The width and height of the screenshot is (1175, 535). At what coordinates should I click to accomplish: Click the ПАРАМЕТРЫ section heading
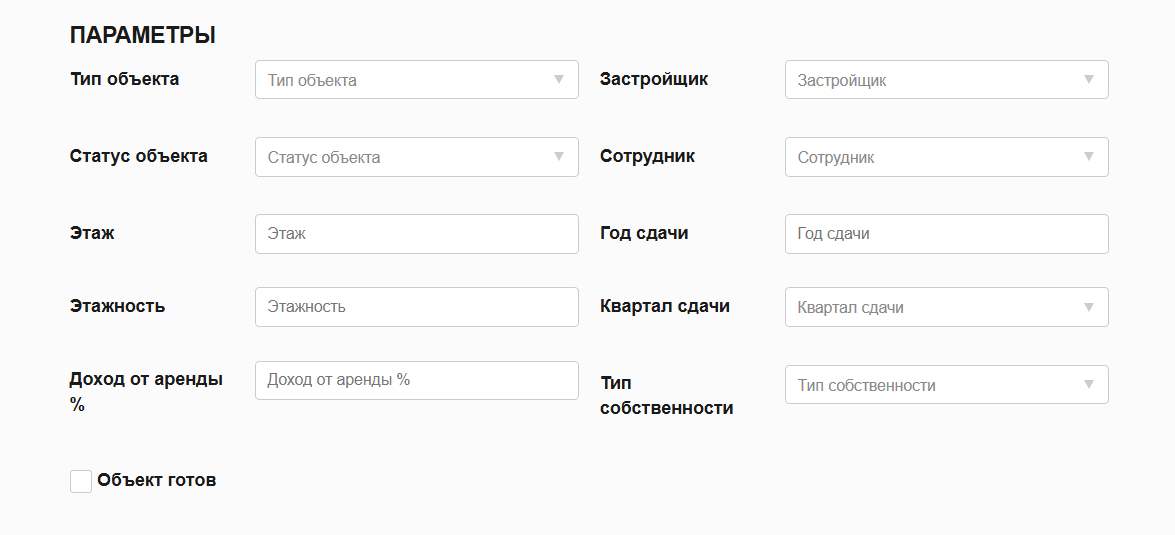coord(143,36)
